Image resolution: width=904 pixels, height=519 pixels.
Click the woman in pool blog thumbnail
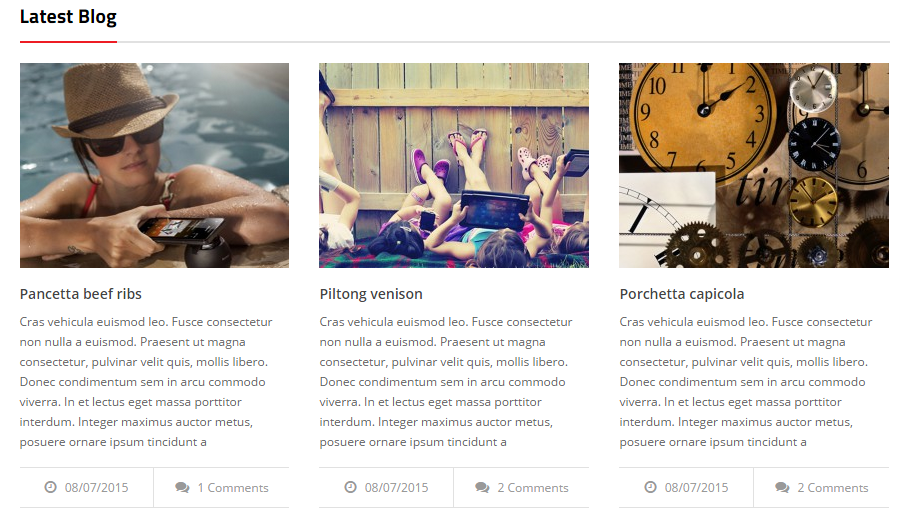[155, 166]
